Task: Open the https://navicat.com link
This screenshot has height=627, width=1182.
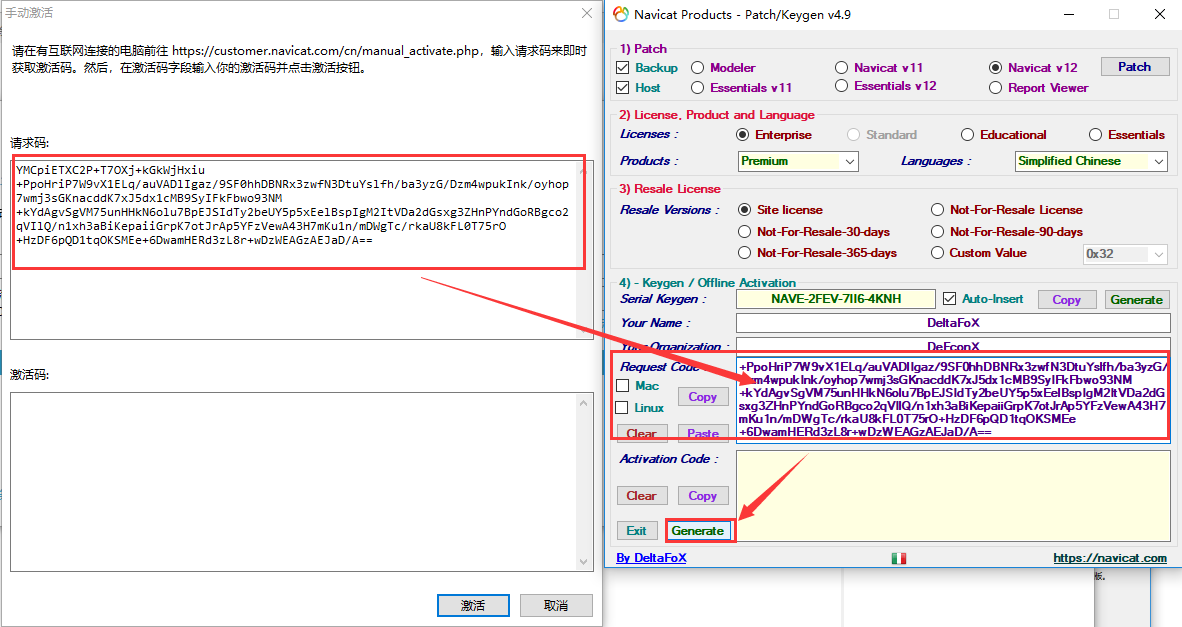Action: coord(1110,558)
